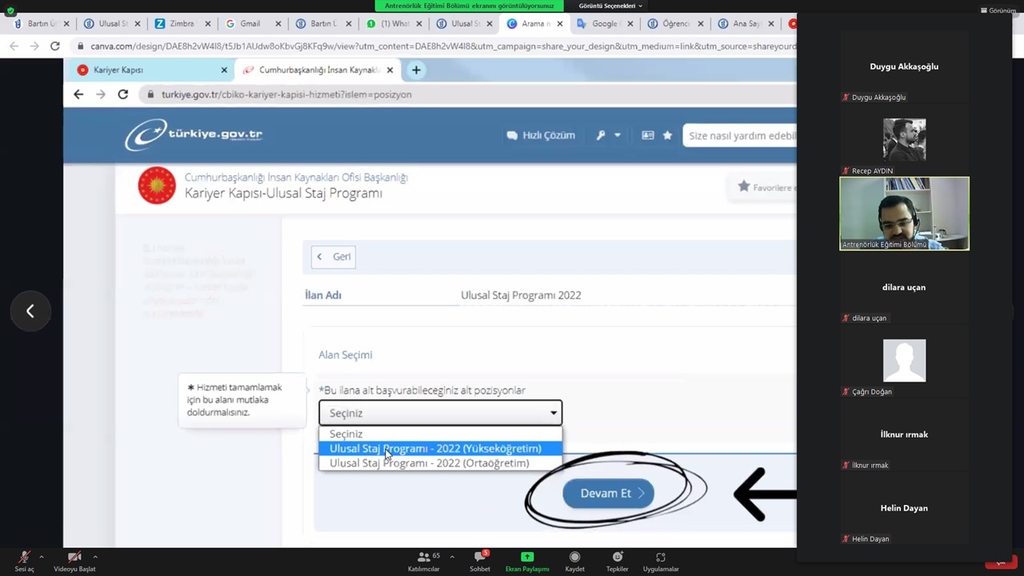
Task: Go to previous slide with left arrow
Action: click(30, 311)
